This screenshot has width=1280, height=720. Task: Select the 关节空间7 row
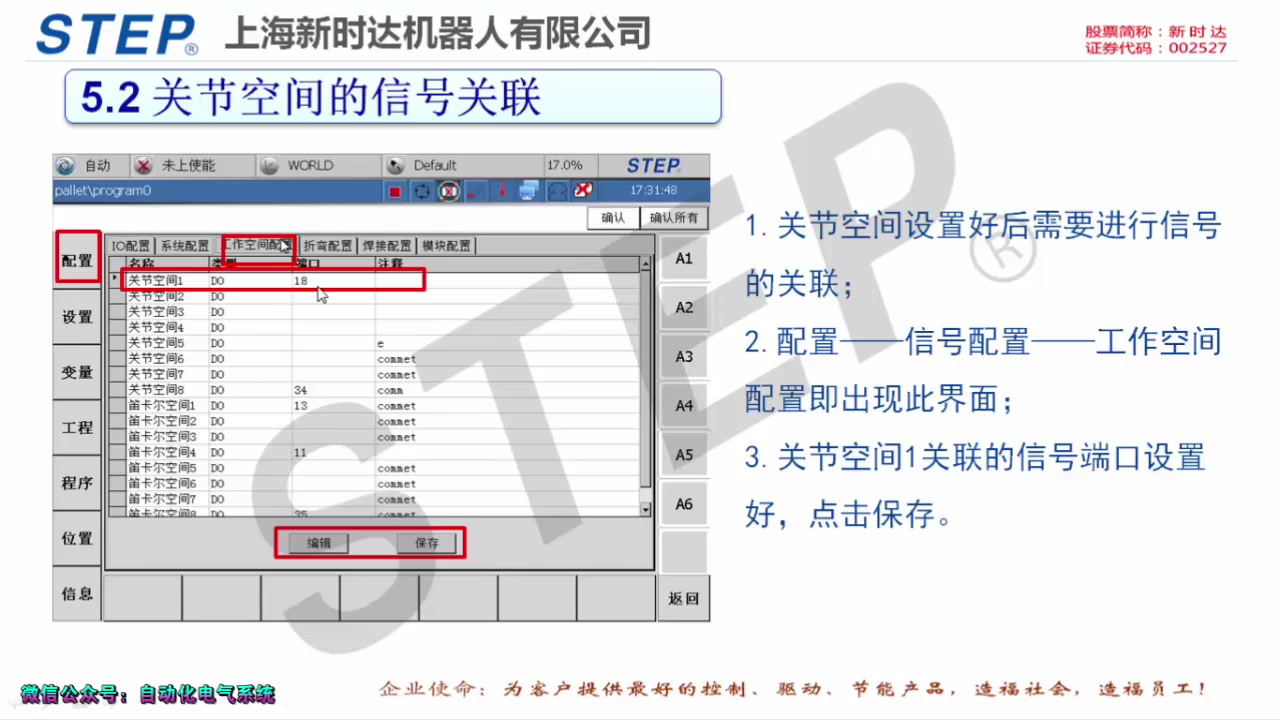point(374,374)
